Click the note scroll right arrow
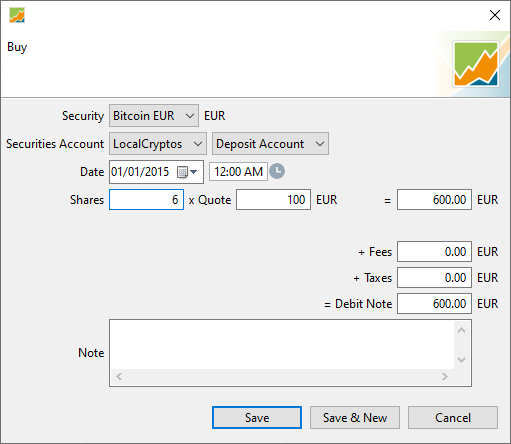 point(445,376)
